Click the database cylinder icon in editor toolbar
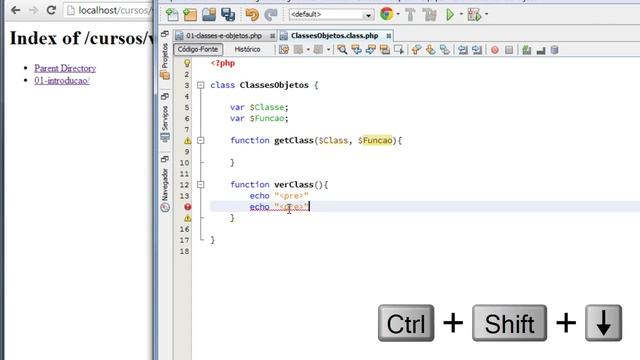 [554, 50]
